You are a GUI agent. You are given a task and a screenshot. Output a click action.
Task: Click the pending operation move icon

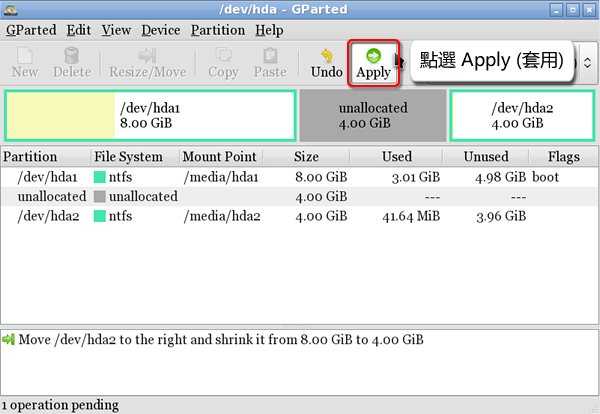pos(8,339)
